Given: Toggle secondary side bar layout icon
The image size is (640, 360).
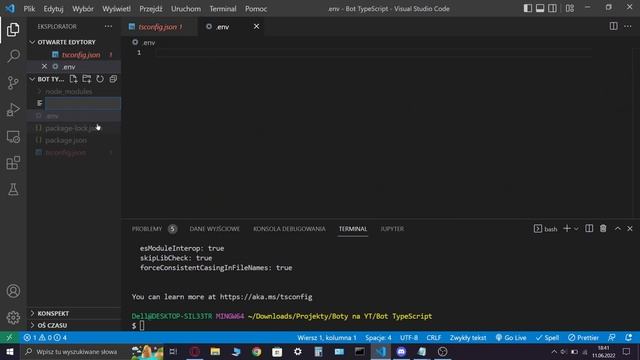Looking at the screenshot, I should coord(552,8).
